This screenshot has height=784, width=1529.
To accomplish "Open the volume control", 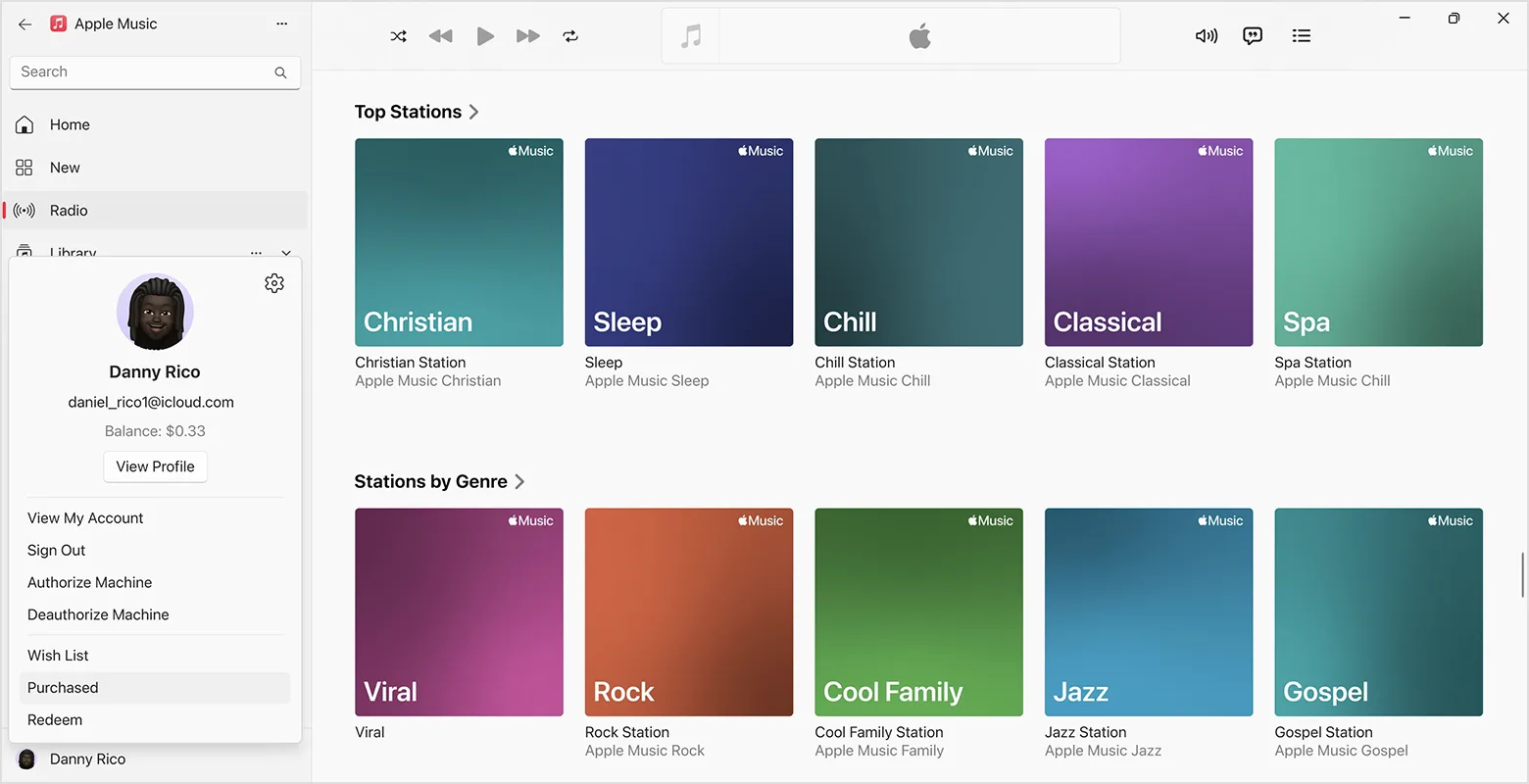I will (x=1206, y=36).
